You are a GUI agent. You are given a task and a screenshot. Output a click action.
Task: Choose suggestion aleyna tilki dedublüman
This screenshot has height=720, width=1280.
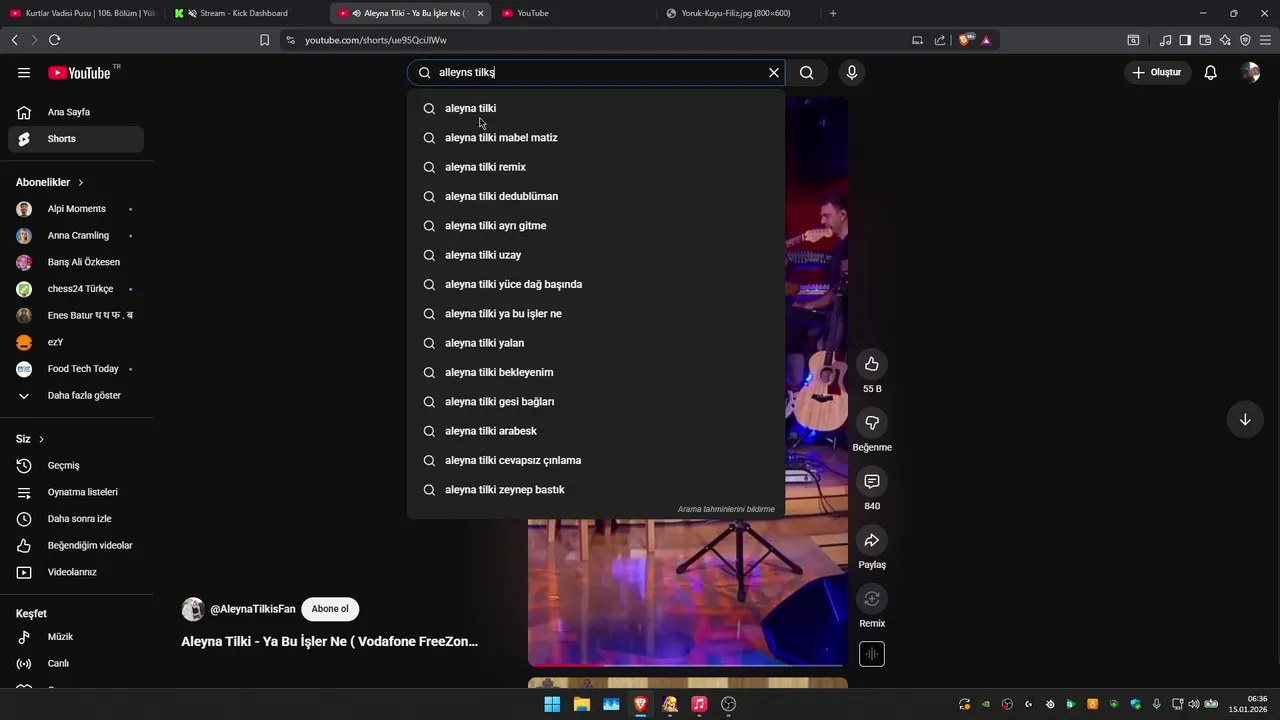[596, 196]
